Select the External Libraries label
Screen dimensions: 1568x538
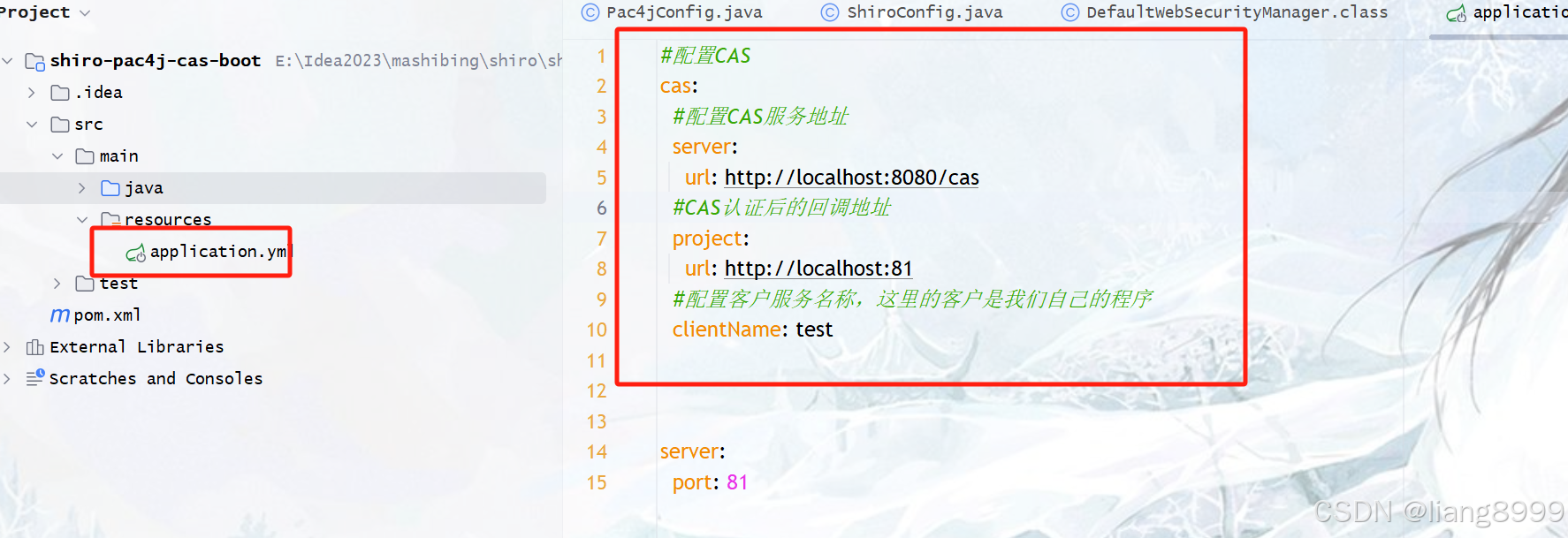pos(137,347)
